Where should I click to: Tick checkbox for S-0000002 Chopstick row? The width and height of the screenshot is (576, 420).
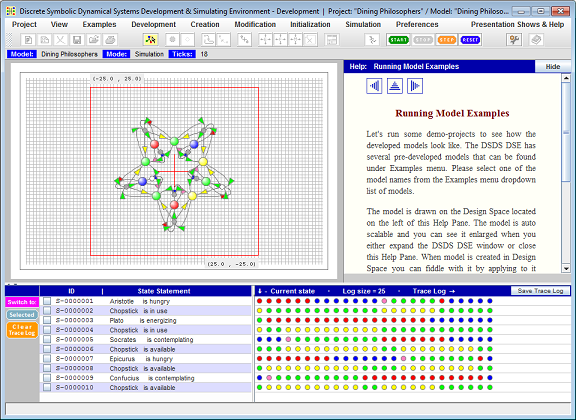47,310
